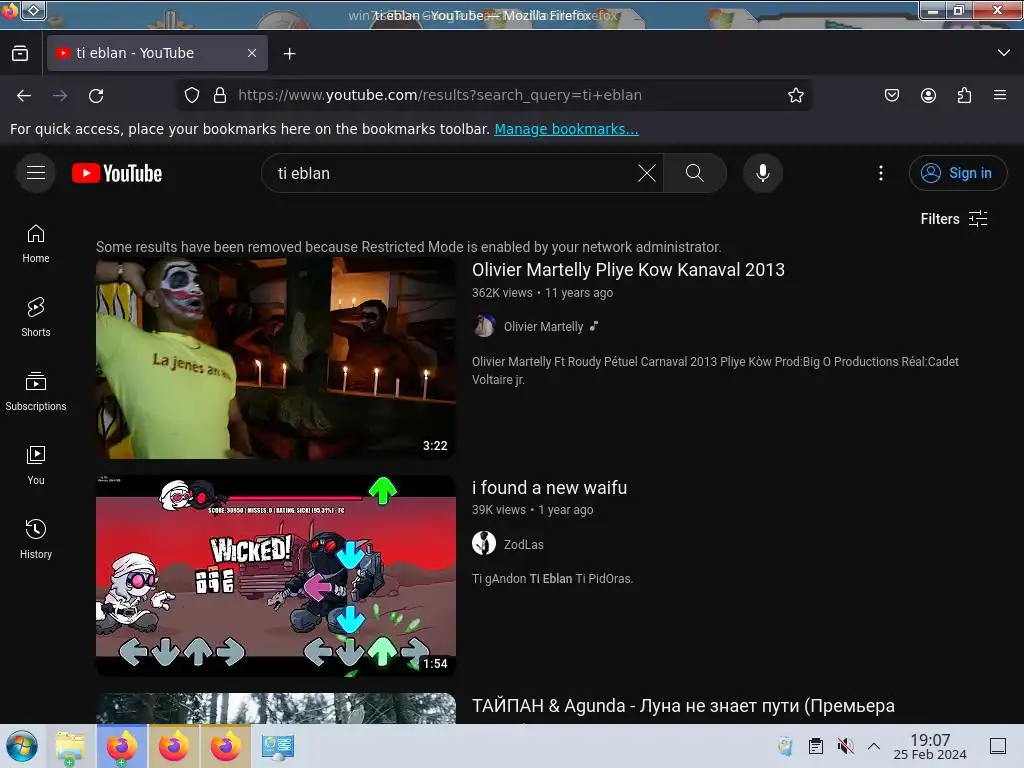Image resolution: width=1024 pixels, height=768 pixels.
Task: Open the clipboard icon in system tray
Action: [x=816, y=746]
